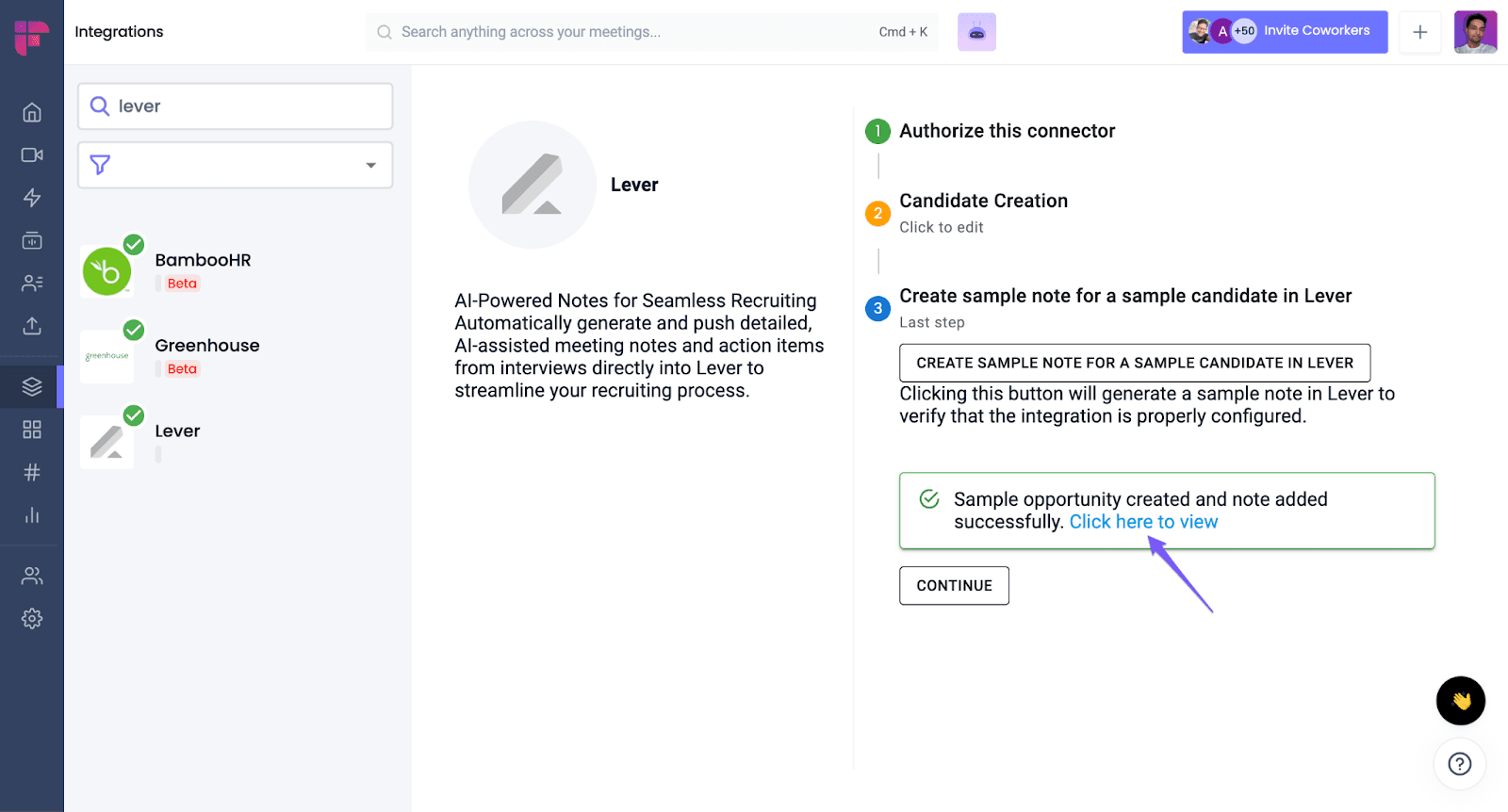Viewport: 1508px width, 812px height.
Task: Click the CONTINUE button
Action: (x=954, y=585)
